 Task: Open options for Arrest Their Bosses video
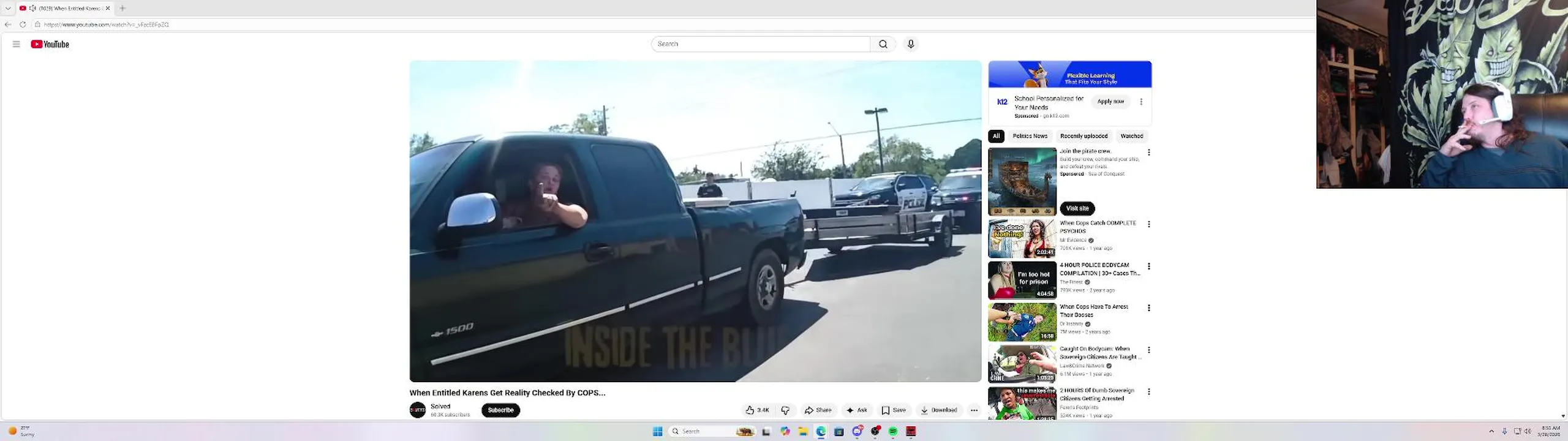(1149, 308)
